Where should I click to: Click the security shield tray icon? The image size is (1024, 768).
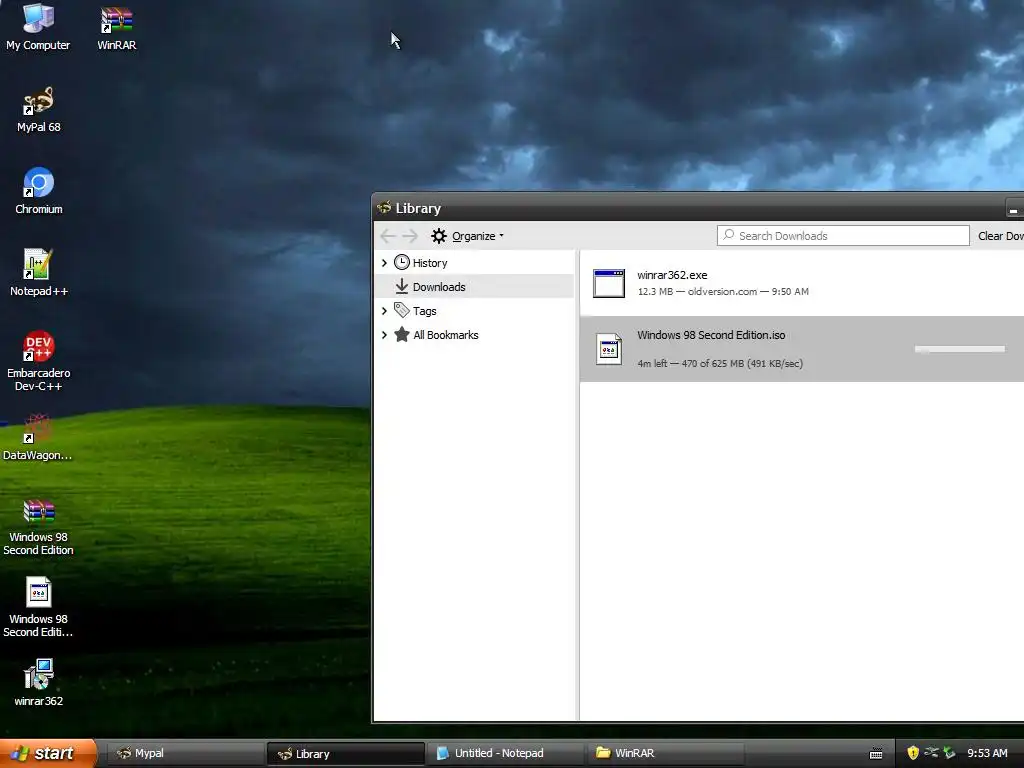tap(913, 753)
